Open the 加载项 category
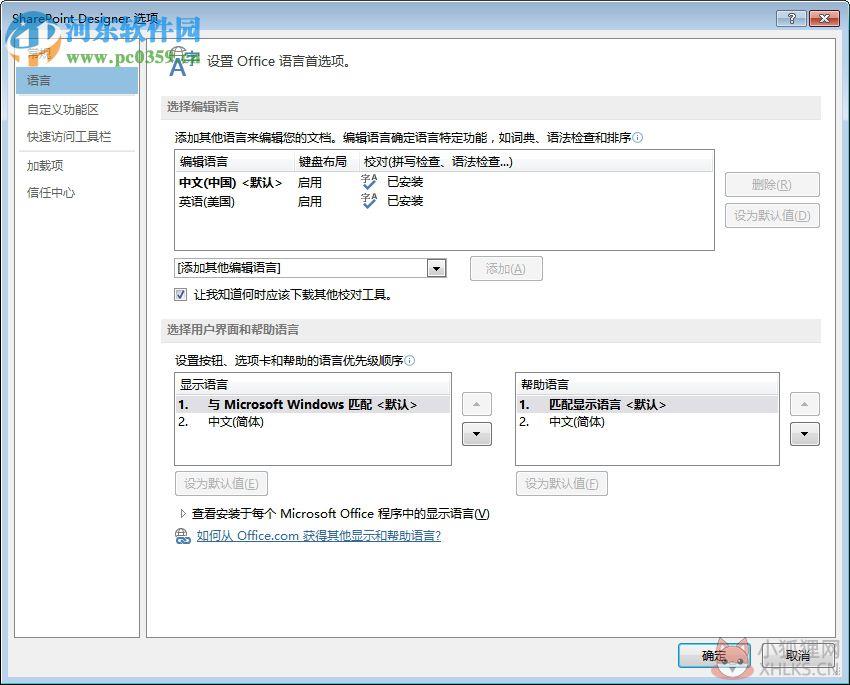 [x=45, y=165]
